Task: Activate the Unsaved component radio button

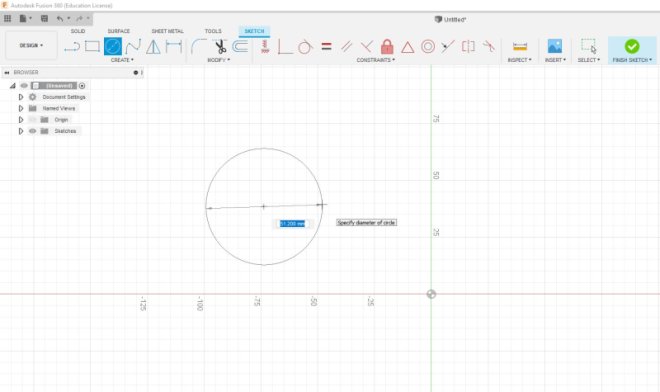Action: tap(82, 85)
